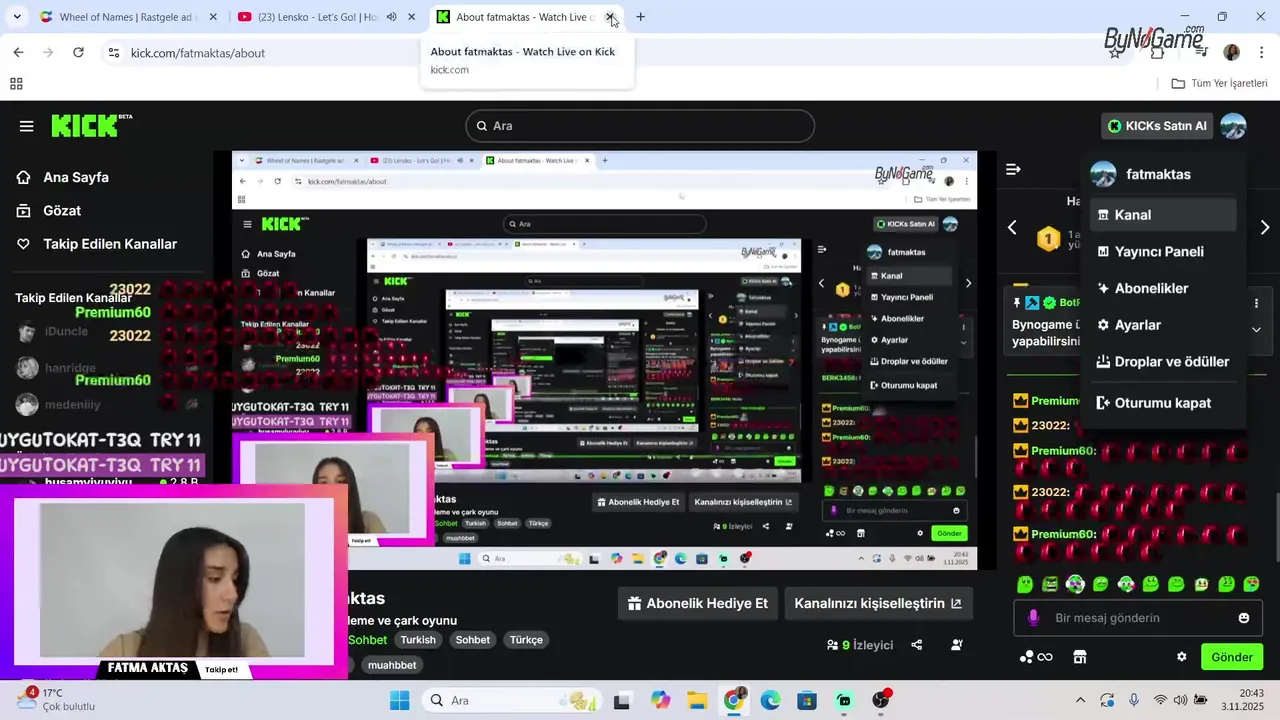The height and width of the screenshot is (720, 1280).
Task: Click the share icon beside İzleyici count
Action: [x=917, y=645]
